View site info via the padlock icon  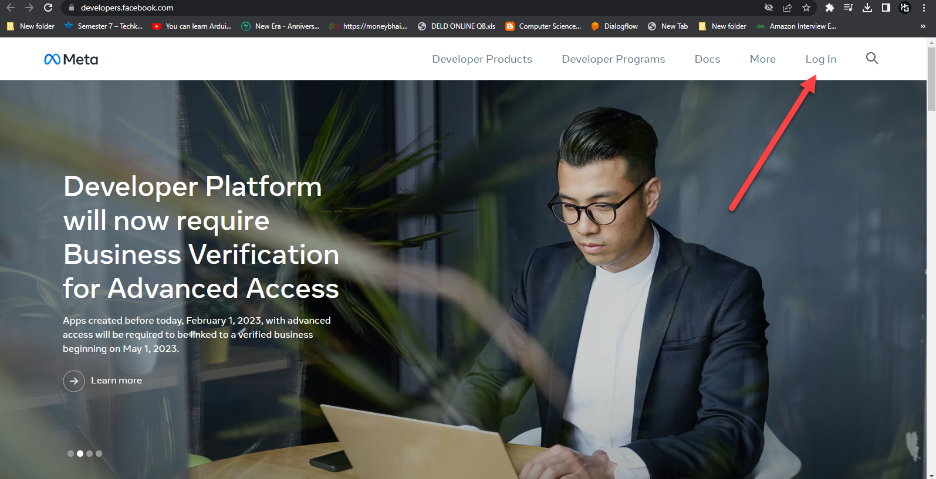(x=71, y=8)
